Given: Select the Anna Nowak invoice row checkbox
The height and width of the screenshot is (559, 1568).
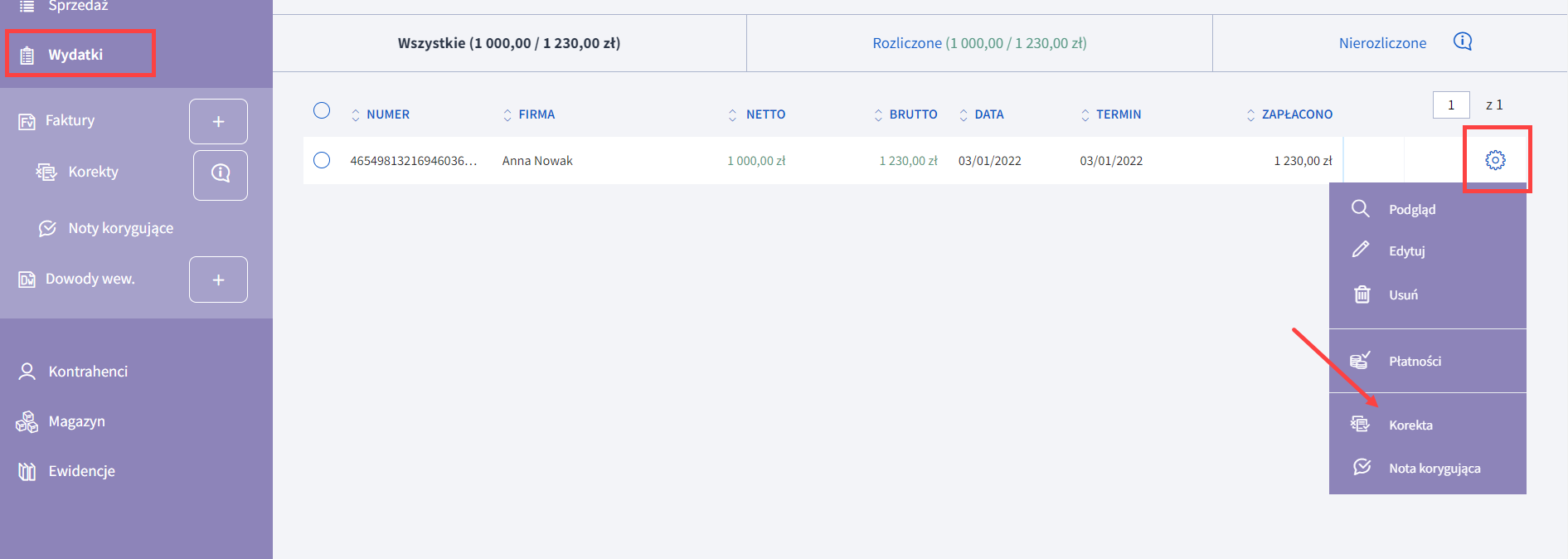Looking at the screenshot, I should coord(322,160).
